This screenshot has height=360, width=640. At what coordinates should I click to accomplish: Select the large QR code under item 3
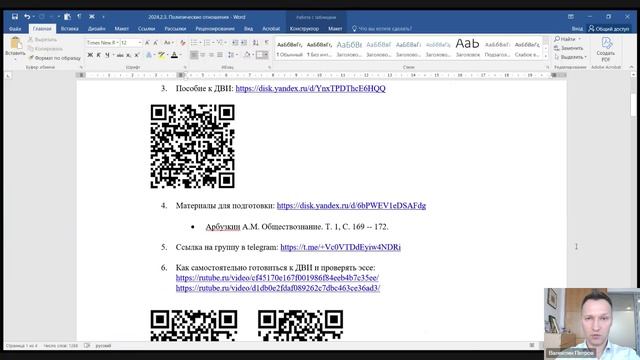coord(192,147)
